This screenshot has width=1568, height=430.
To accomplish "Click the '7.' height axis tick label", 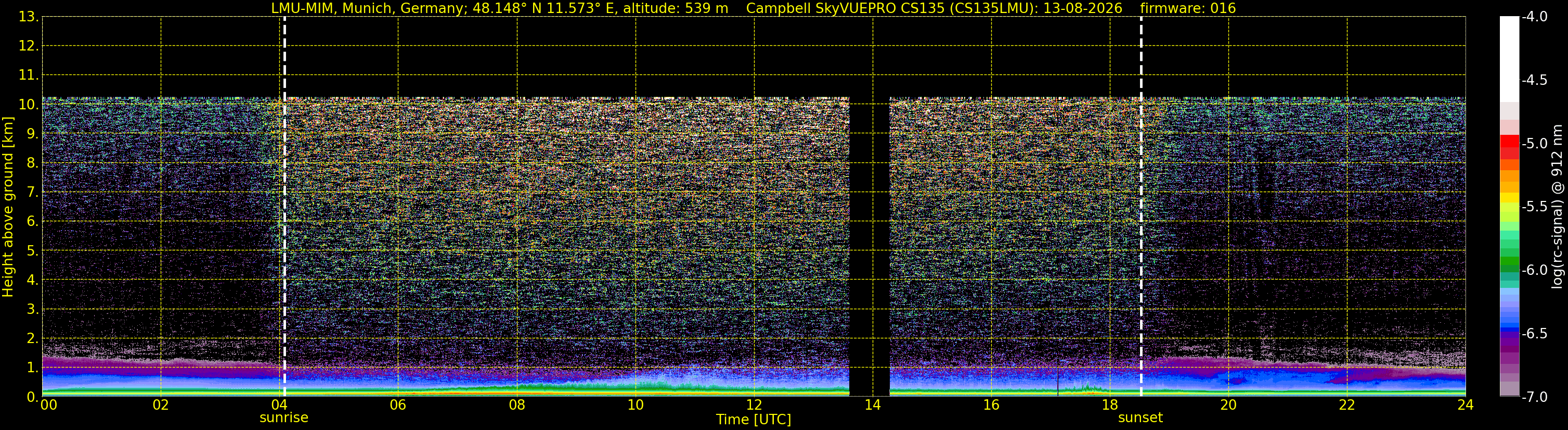I will pyautogui.click(x=33, y=193).
